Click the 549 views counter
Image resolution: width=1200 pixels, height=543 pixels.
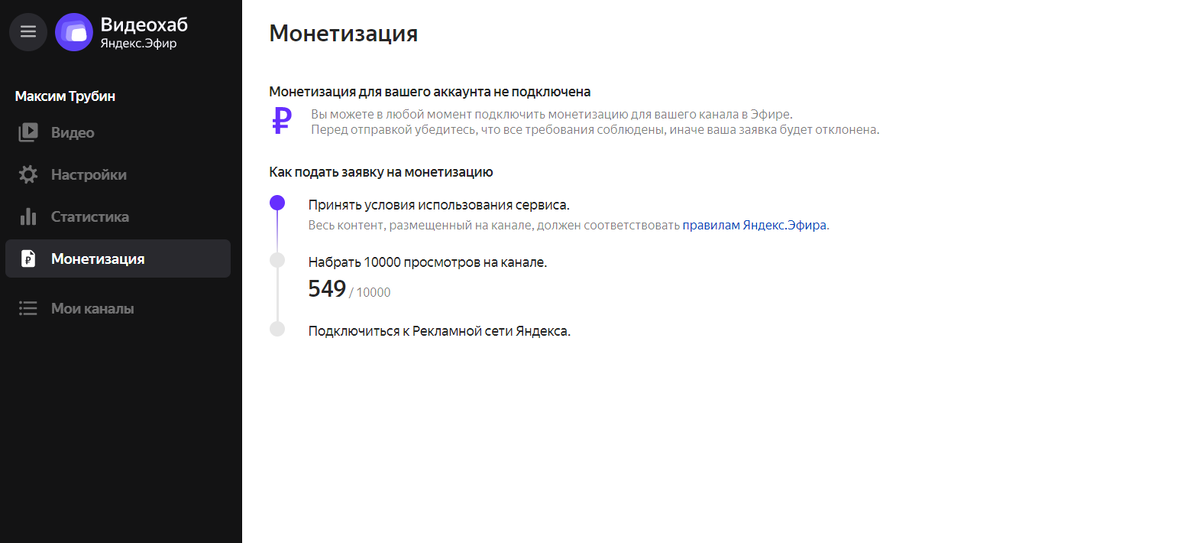pyautogui.click(x=327, y=289)
